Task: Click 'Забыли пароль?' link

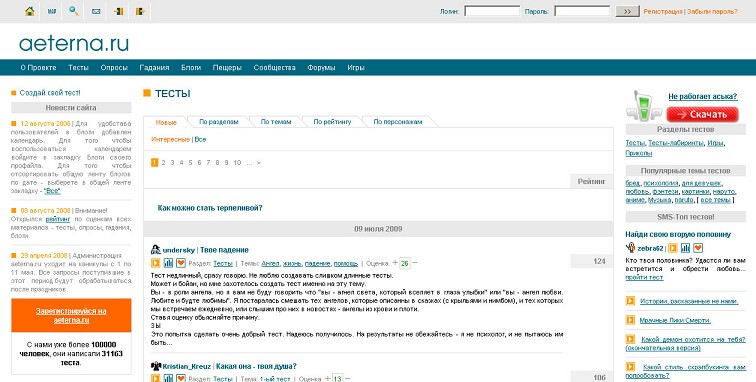Action: (x=712, y=11)
